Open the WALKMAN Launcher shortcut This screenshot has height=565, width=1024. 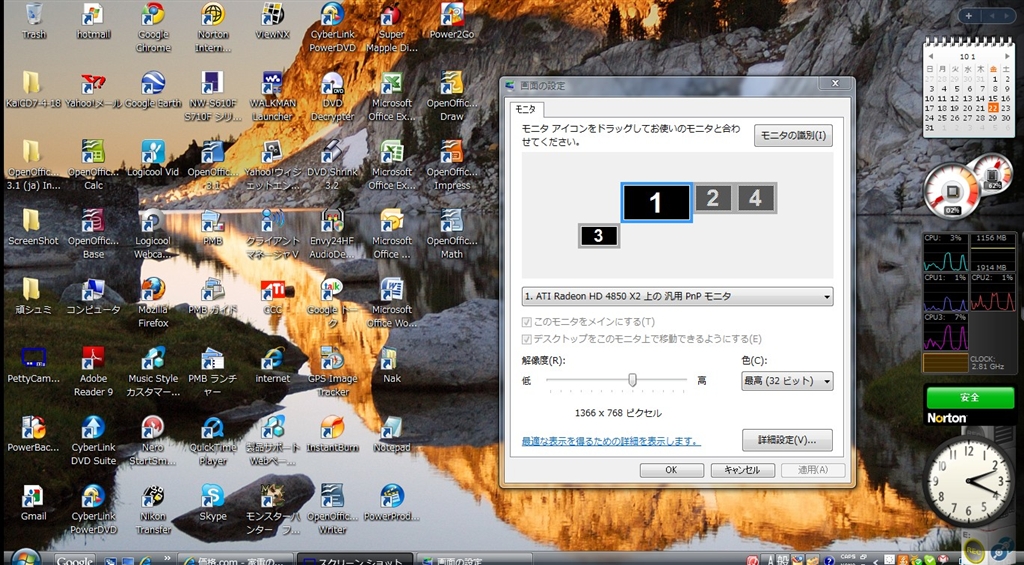click(272, 96)
